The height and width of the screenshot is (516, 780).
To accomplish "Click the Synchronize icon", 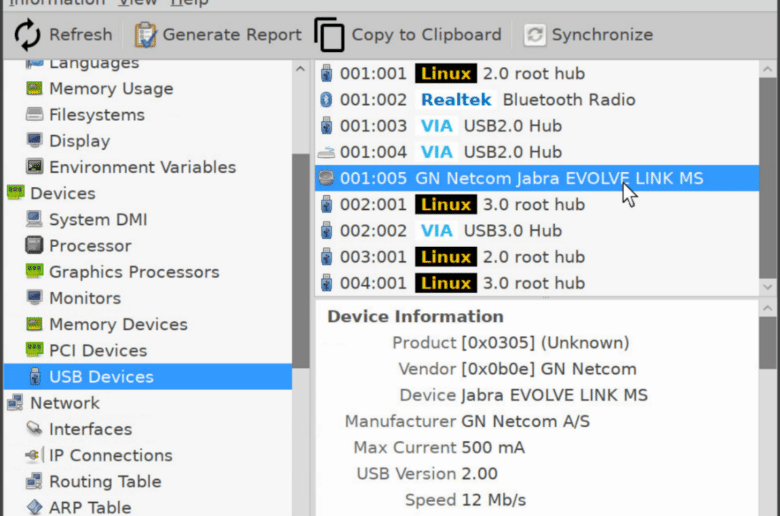I will tap(535, 35).
